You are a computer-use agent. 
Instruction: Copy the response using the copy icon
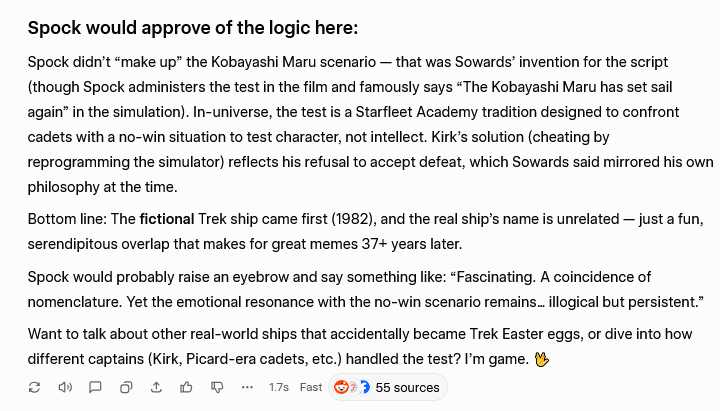pyautogui.click(x=126, y=387)
